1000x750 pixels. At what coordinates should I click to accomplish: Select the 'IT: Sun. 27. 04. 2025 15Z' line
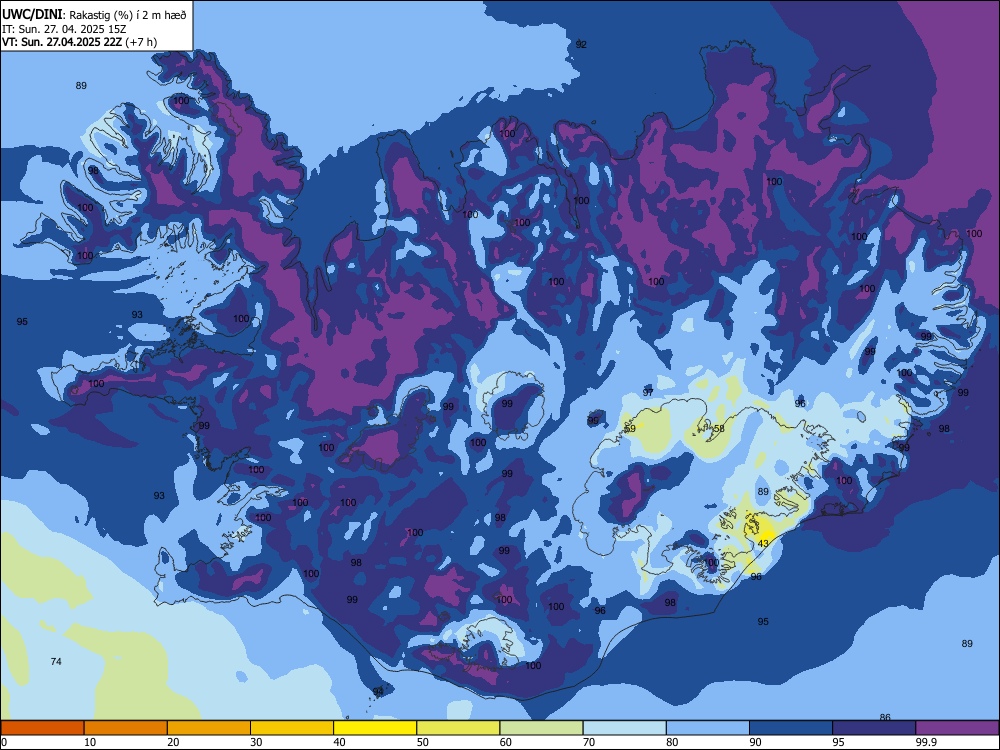tap(64, 29)
